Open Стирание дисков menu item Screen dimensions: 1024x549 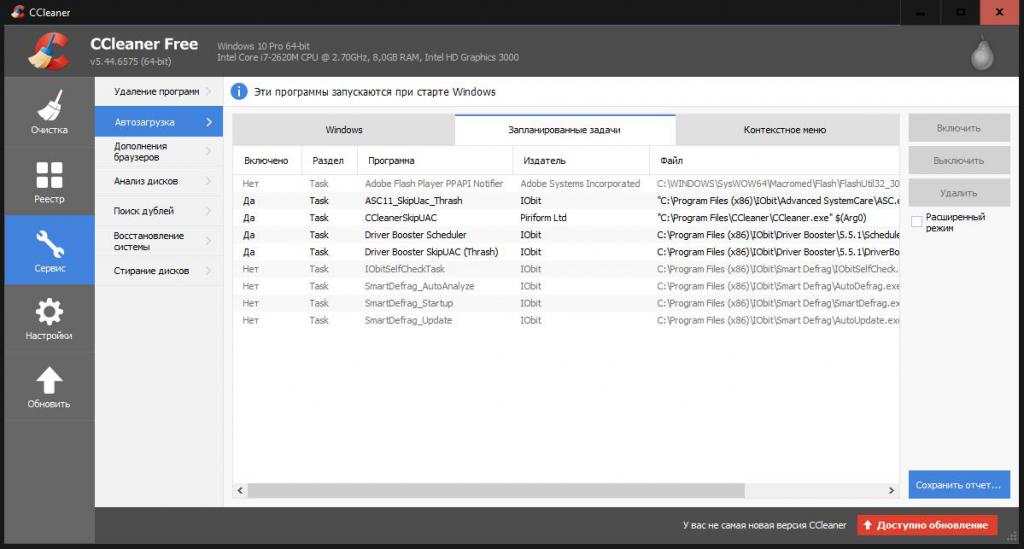click(159, 270)
